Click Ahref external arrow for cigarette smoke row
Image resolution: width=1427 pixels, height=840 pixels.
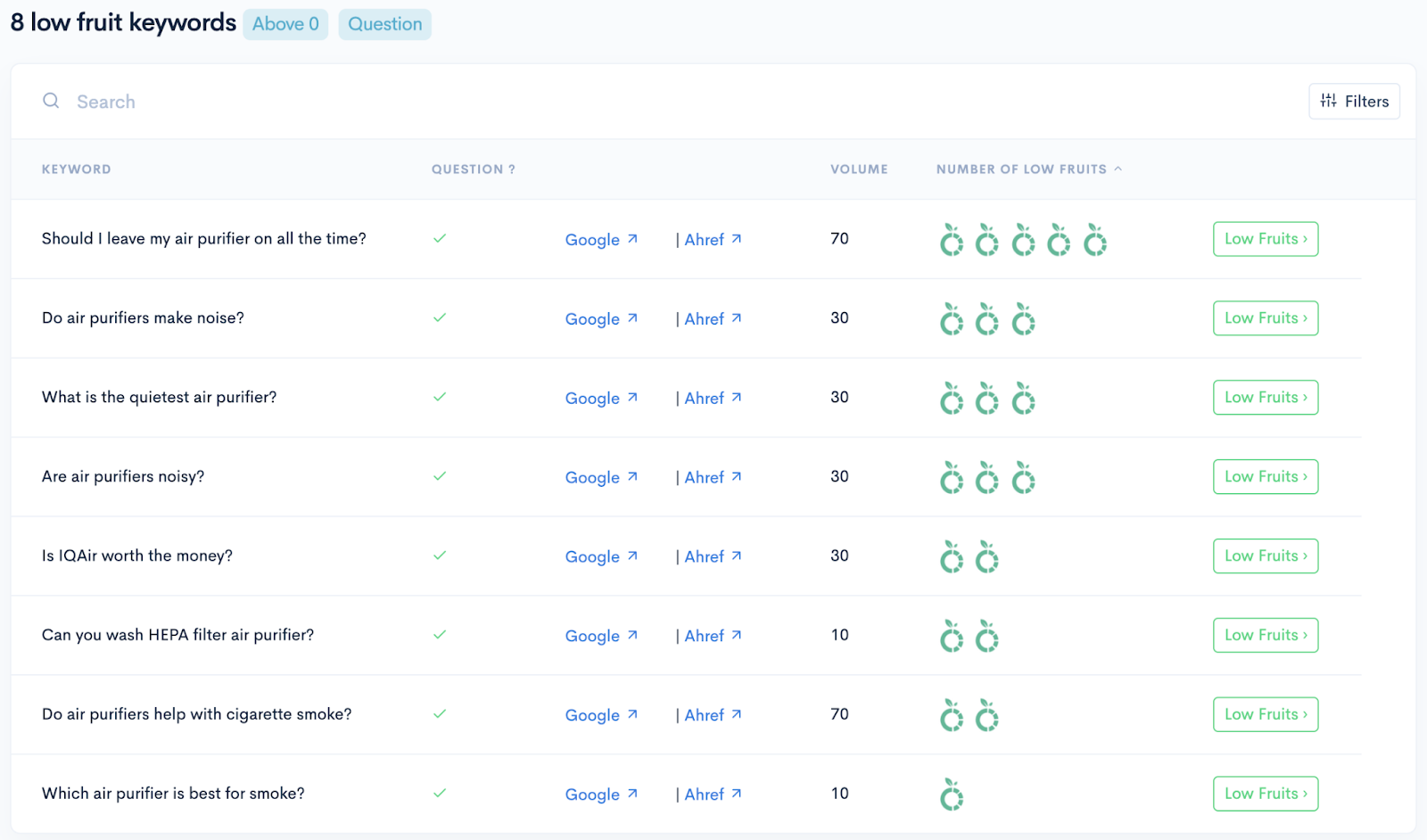click(737, 714)
